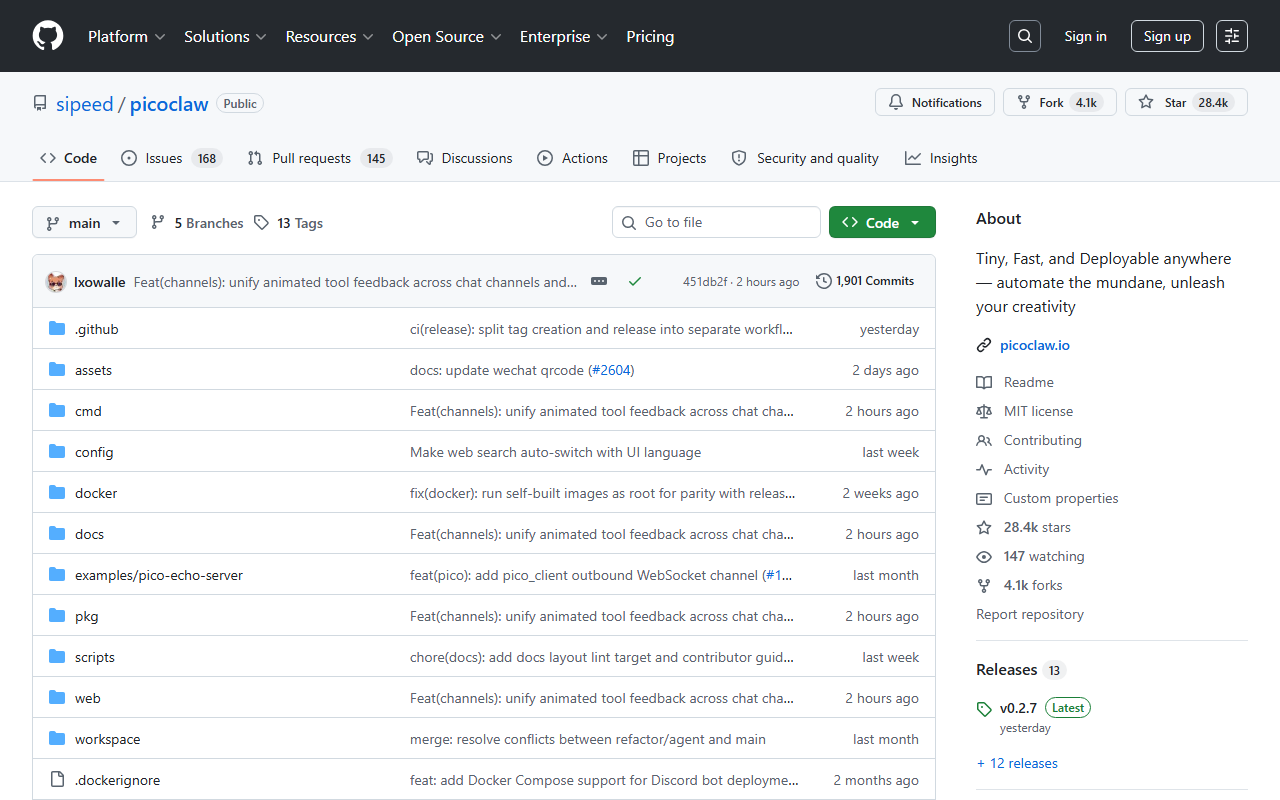Click the scales icon next to MIT license
This screenshot has width=1280, height=800.
pyautogui.click(x=984, y=411)
